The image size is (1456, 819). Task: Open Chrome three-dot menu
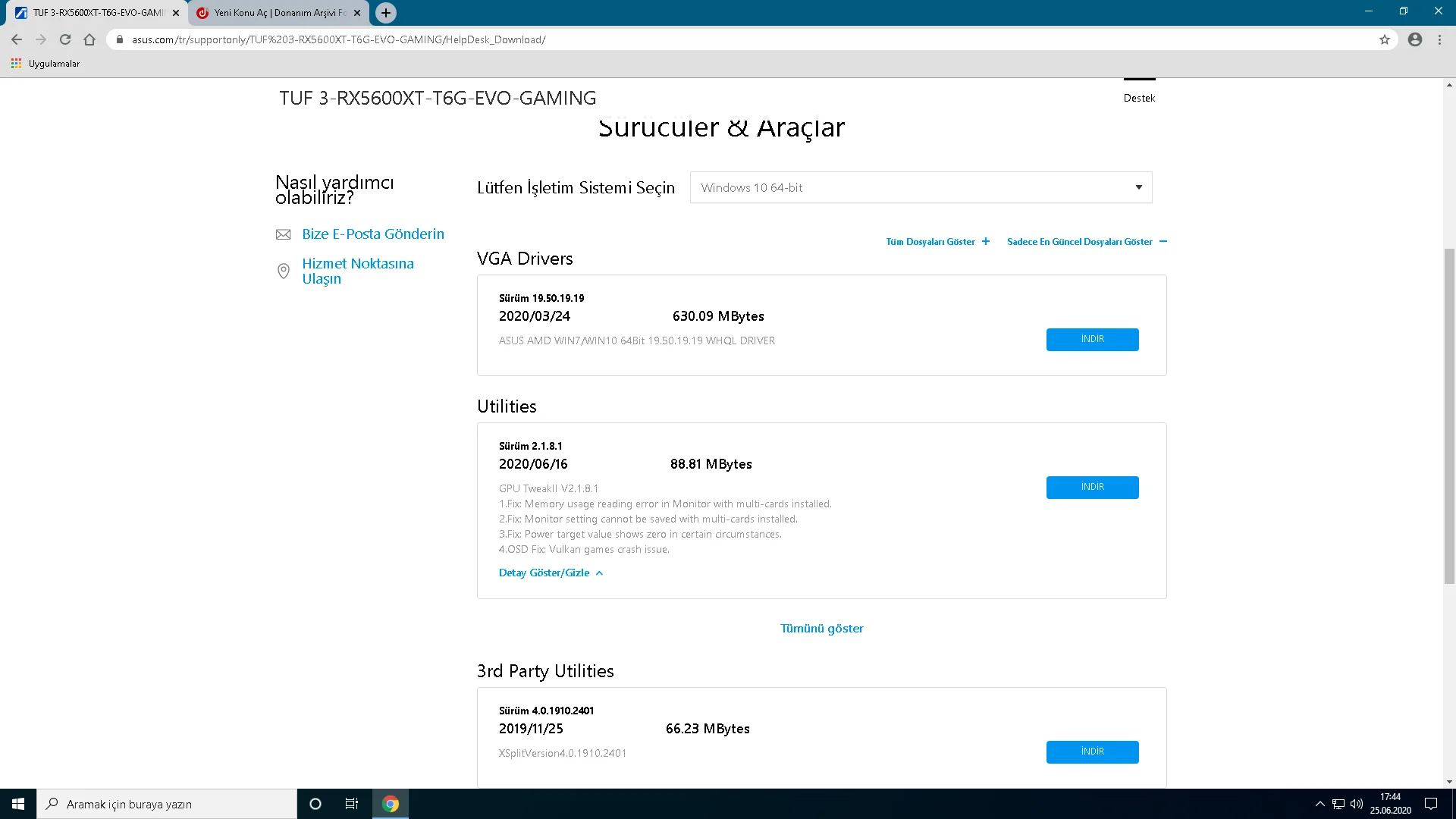point(1439,39)
